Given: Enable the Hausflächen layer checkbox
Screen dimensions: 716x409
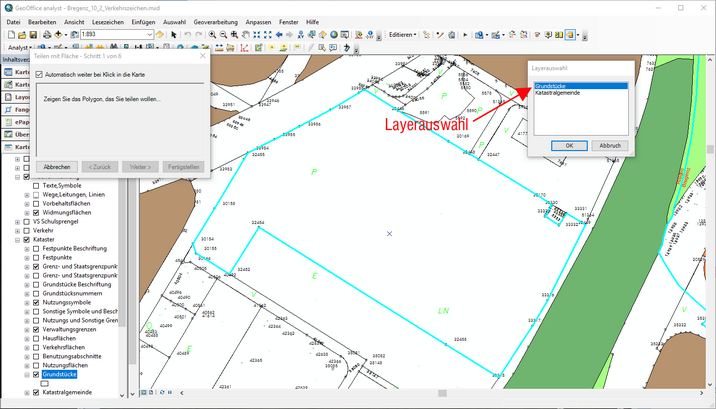Looking at the screenshot, I should click(x=37, y=338).
